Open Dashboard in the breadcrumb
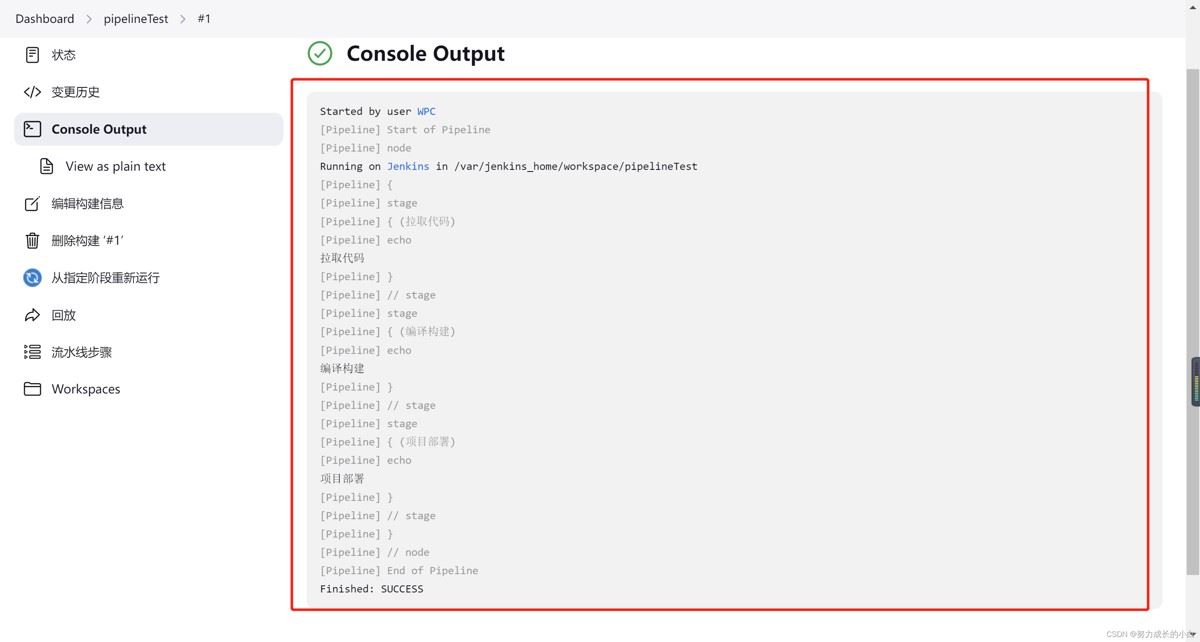This screenshot has height=642, width=1200. (45, 19)
